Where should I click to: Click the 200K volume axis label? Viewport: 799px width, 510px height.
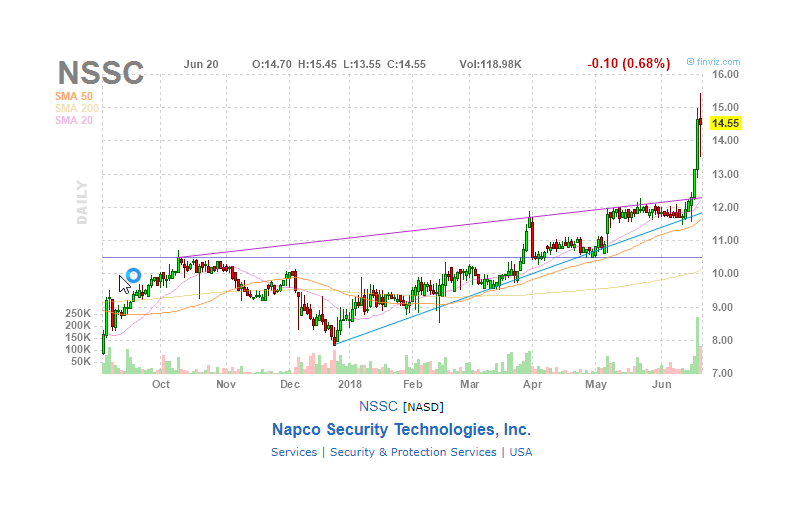tap(77, 326)
